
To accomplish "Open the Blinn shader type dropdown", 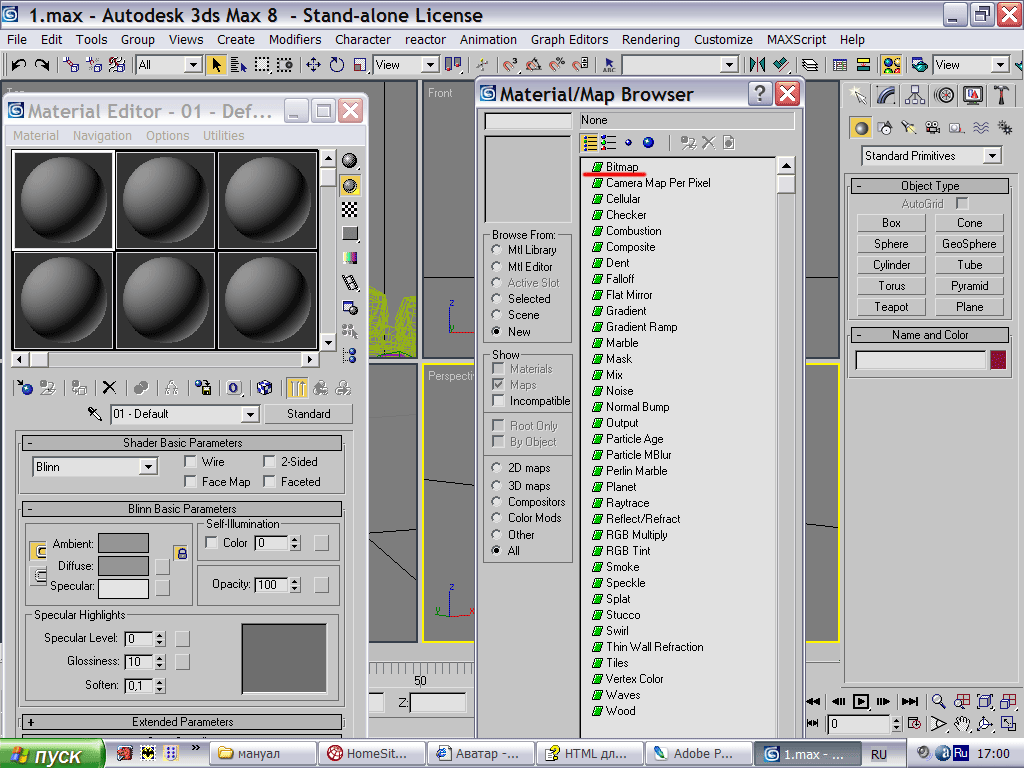I will (x=148, y=467).
